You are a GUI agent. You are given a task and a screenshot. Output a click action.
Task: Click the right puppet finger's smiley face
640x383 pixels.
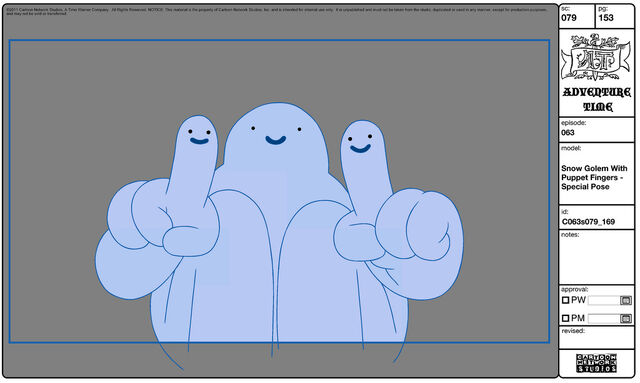[360, 143]
